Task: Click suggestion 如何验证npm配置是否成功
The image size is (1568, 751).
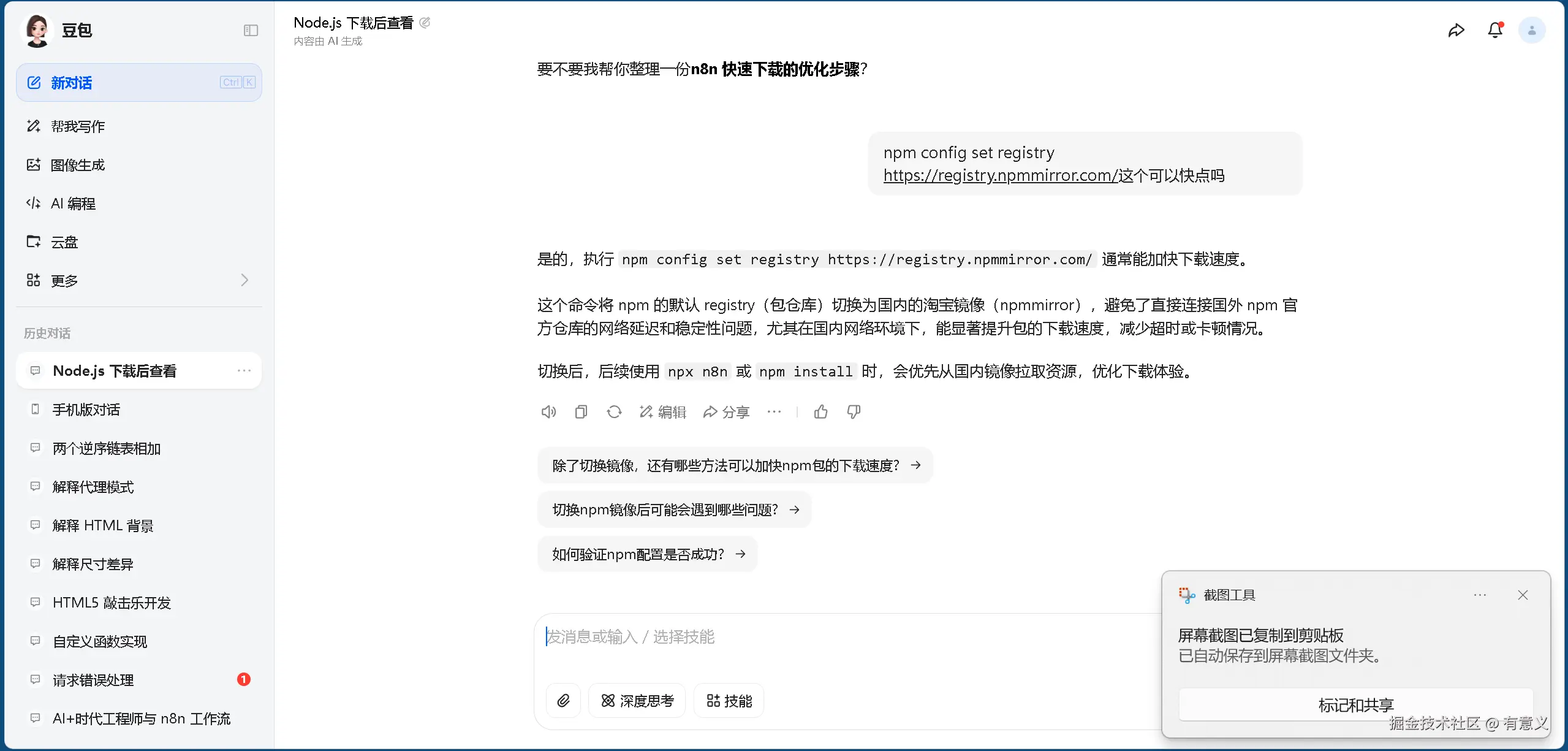Action: click(x=648, y=554)
